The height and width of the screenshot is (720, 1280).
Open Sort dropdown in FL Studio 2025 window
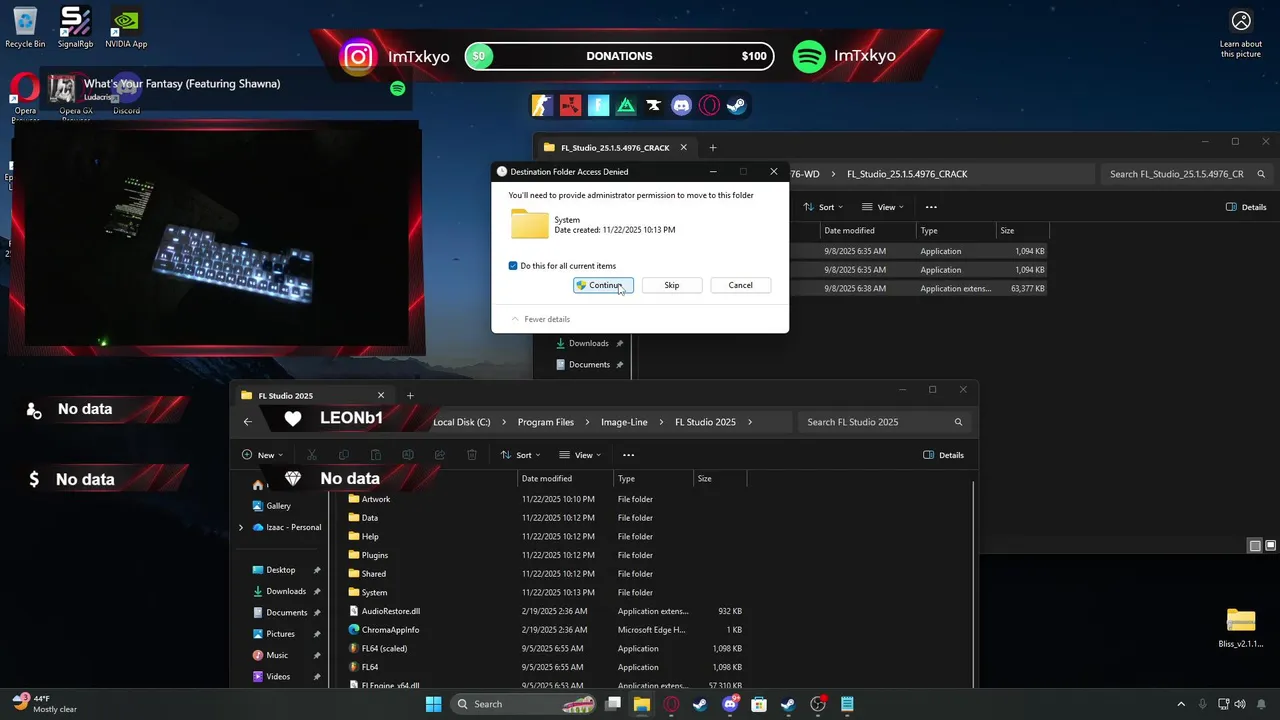(522, 455)
